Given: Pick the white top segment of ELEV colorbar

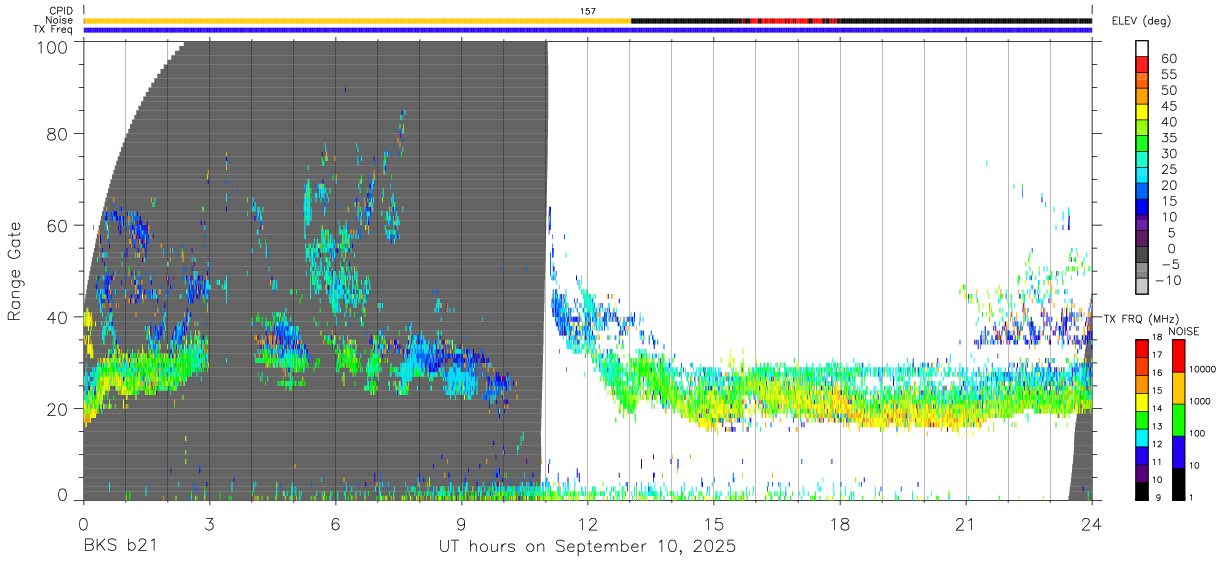Looking at the screenshot, I should (1142, 48).
